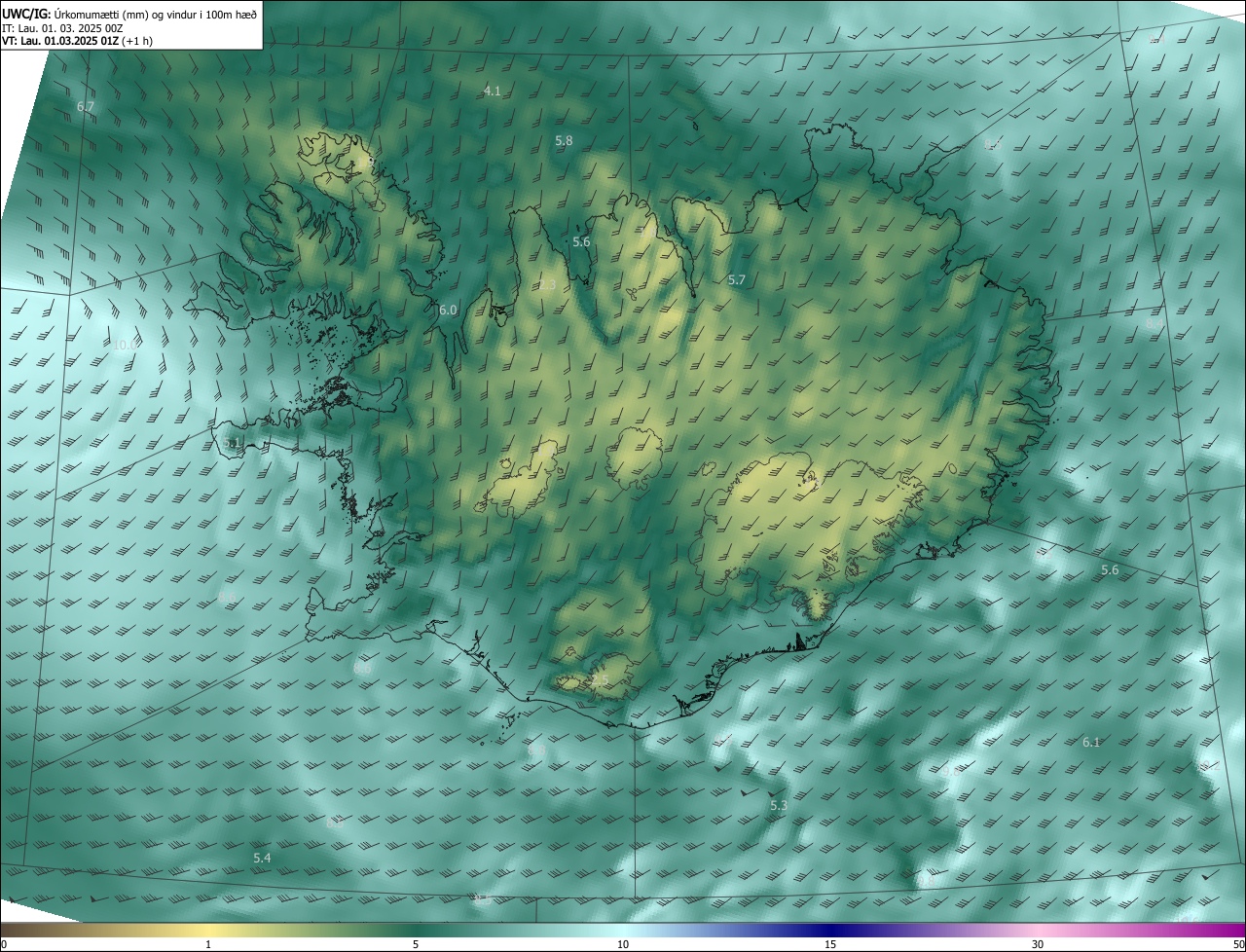Click the valid time line 'VT: Lau. 01.03.2025 01Z (+1 h)'

click(78, 41)
